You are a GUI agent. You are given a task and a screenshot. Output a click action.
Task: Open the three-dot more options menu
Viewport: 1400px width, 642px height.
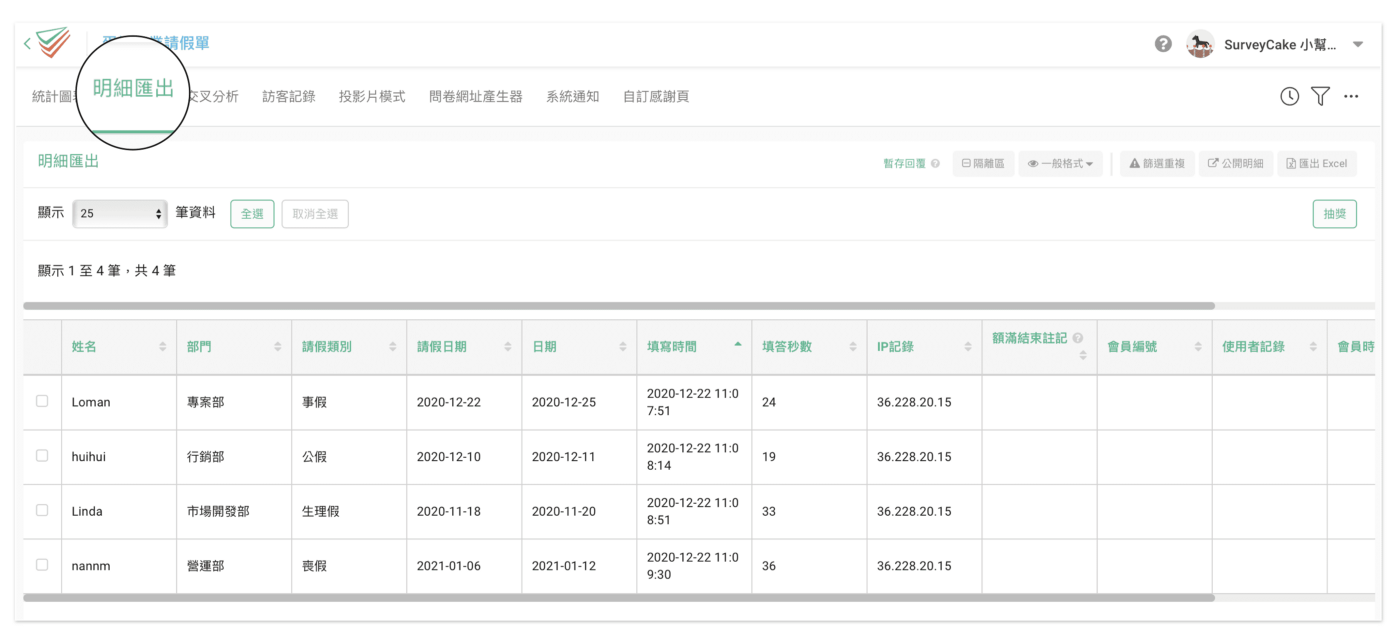pyautogui.click(x=1351, y=97)
